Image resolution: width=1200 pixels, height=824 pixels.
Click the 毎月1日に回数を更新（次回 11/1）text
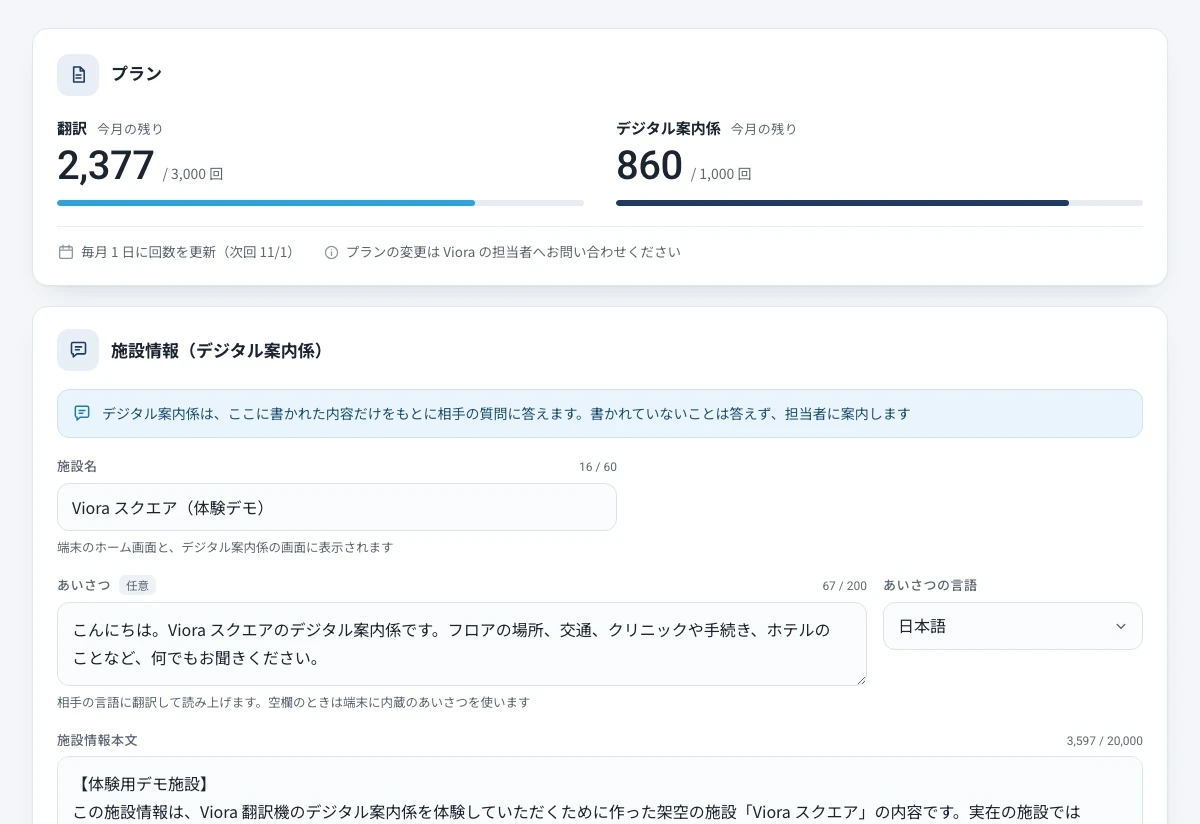[191, 252]
